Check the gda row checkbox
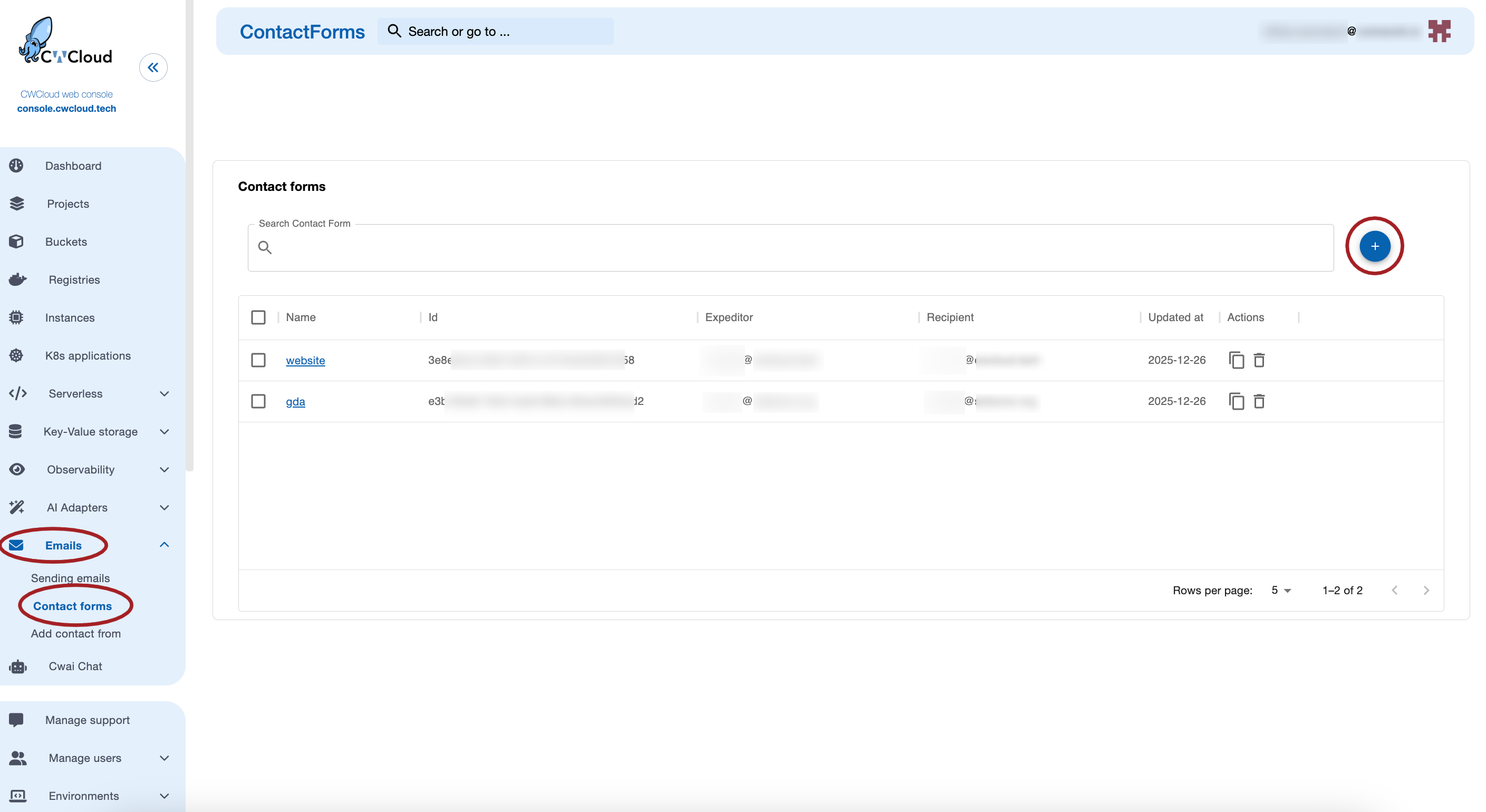 coord(258,401)
